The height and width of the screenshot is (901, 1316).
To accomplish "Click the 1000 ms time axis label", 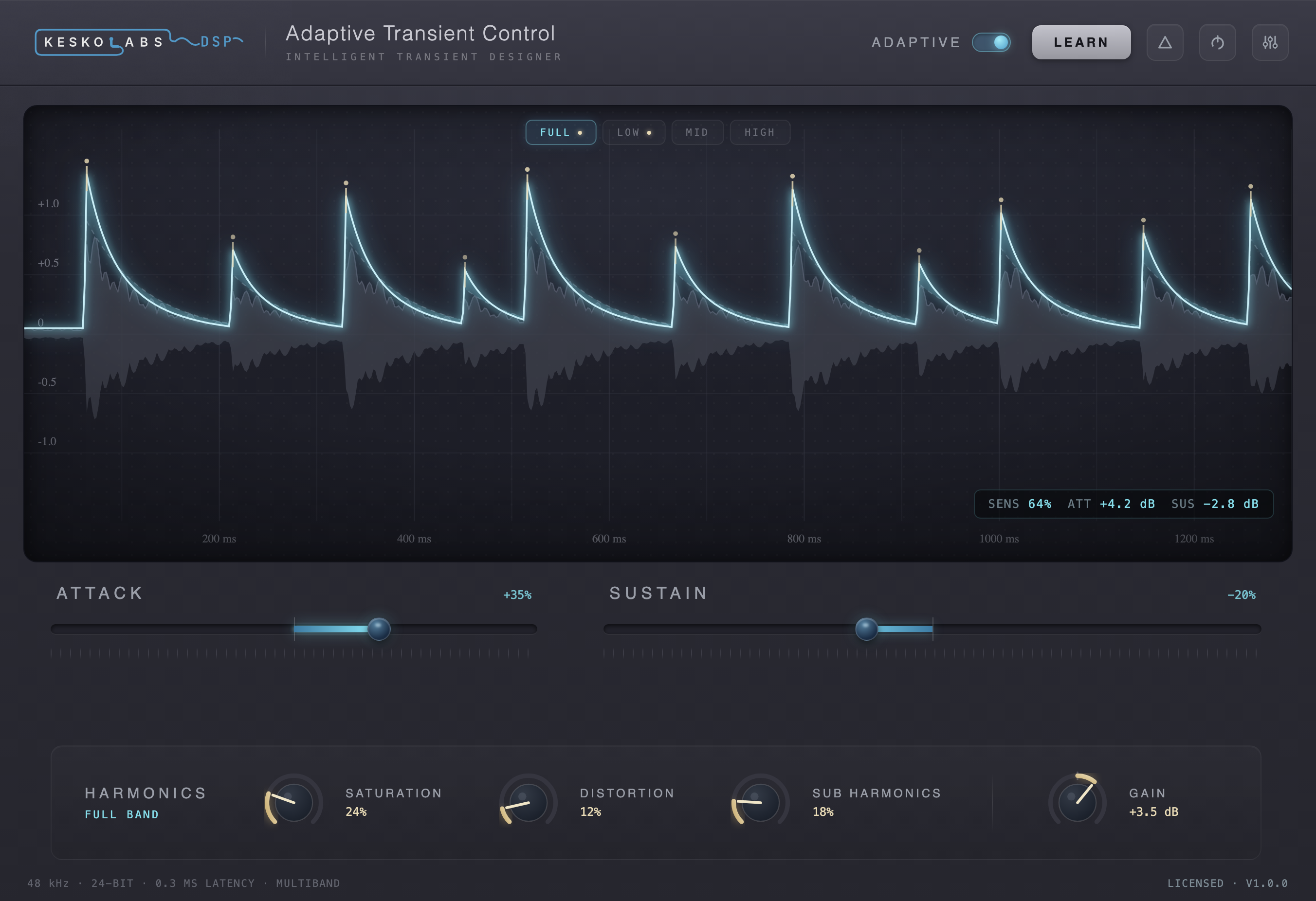I will (x=999, y=539).
